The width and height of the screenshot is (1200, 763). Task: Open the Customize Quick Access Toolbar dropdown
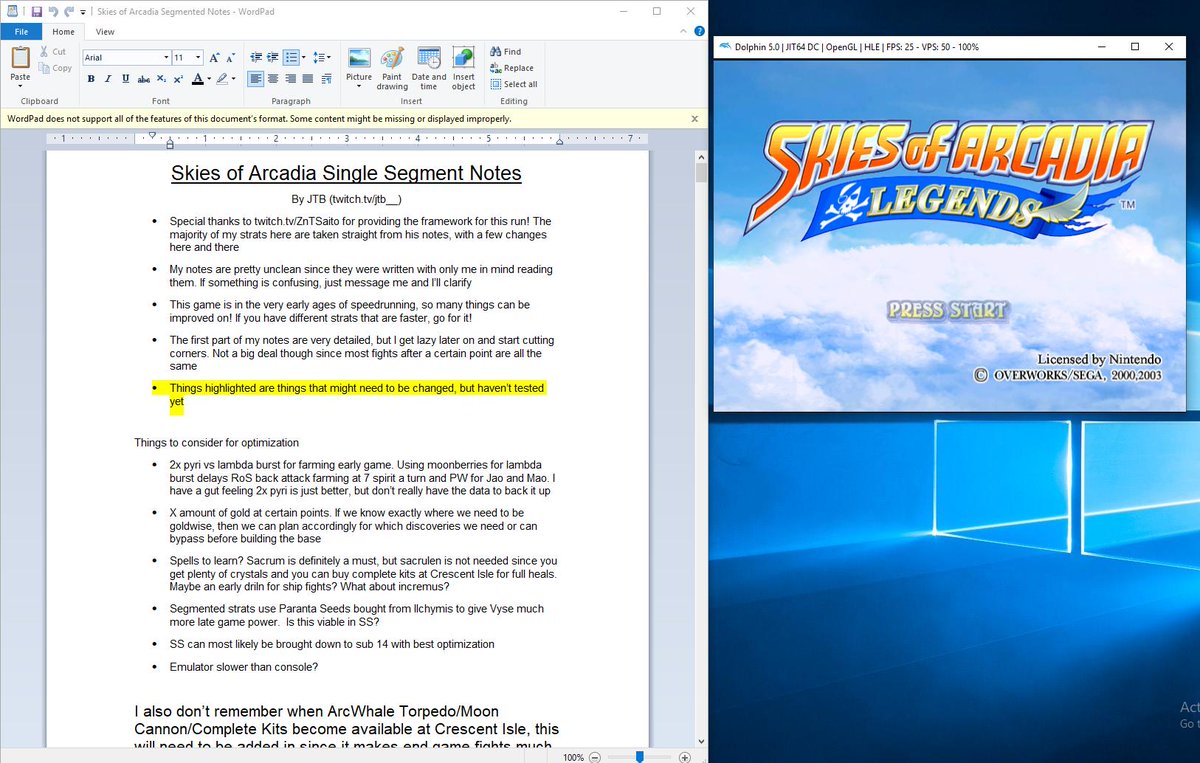click(x=83, y=11)
